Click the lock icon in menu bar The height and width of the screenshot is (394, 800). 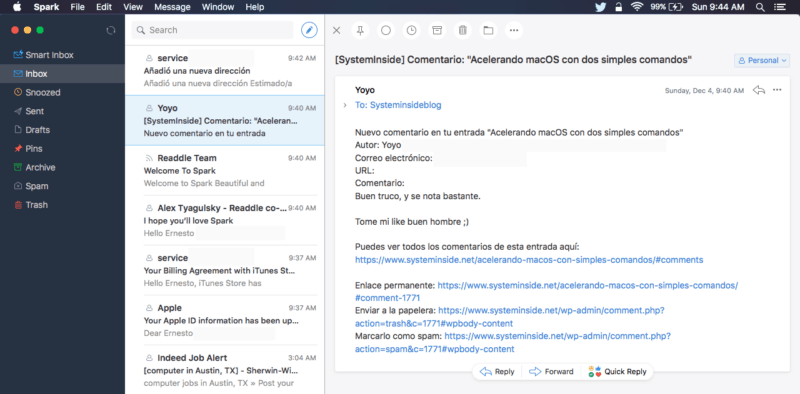[x=618, y=7]
